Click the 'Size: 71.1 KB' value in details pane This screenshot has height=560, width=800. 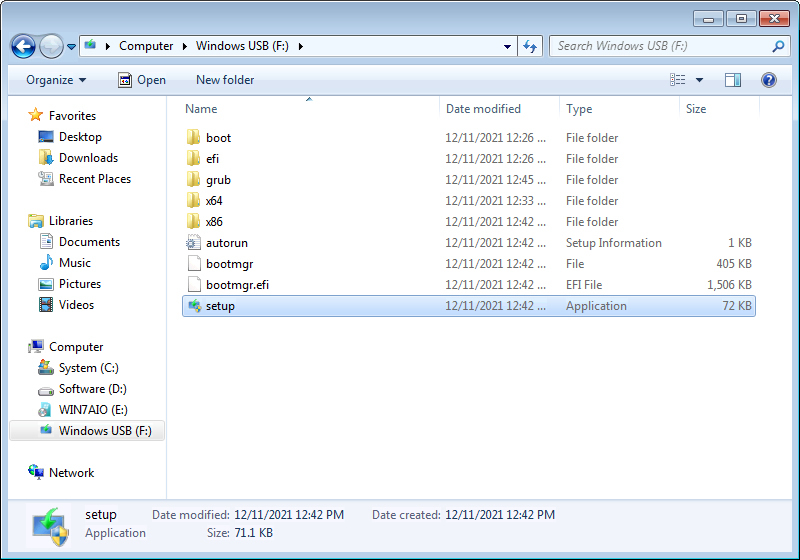point(253,532)
